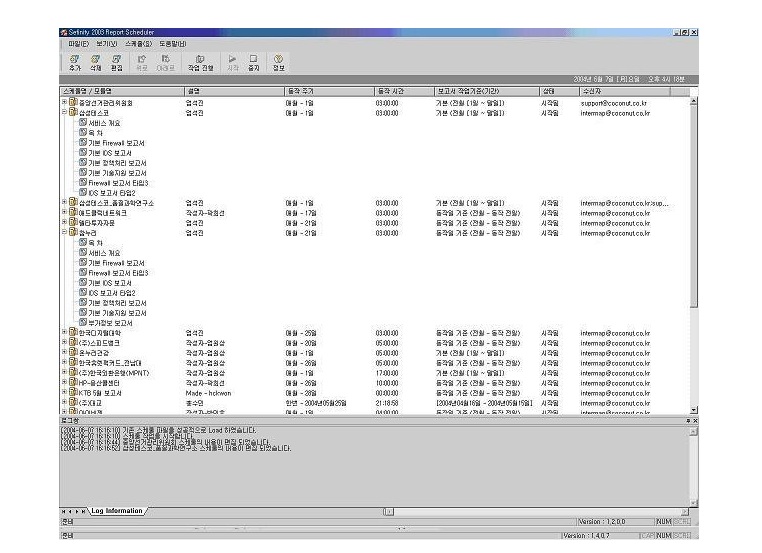Expand the (주)한국외환은행(MPNT) schedule node
Screen dimensions: 762x553
coord(64,372)
